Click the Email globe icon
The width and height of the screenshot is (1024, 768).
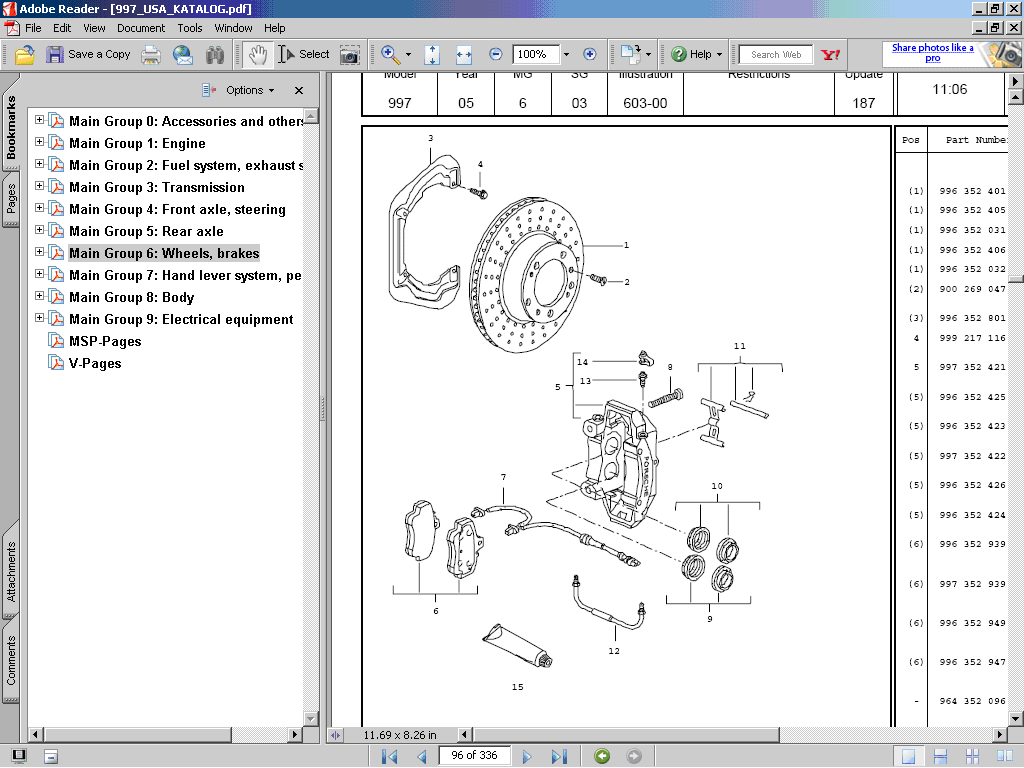point(183,55)
